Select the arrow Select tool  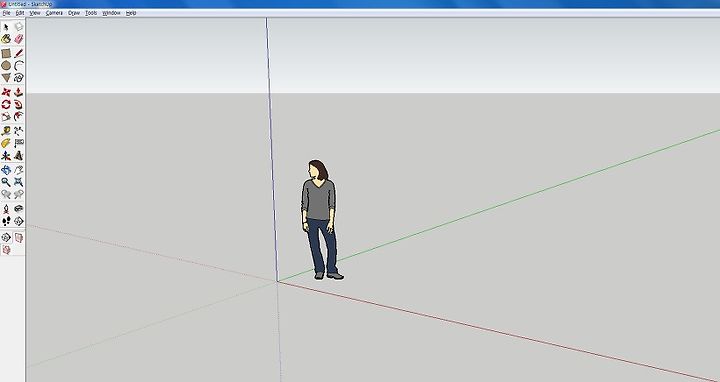6,27
